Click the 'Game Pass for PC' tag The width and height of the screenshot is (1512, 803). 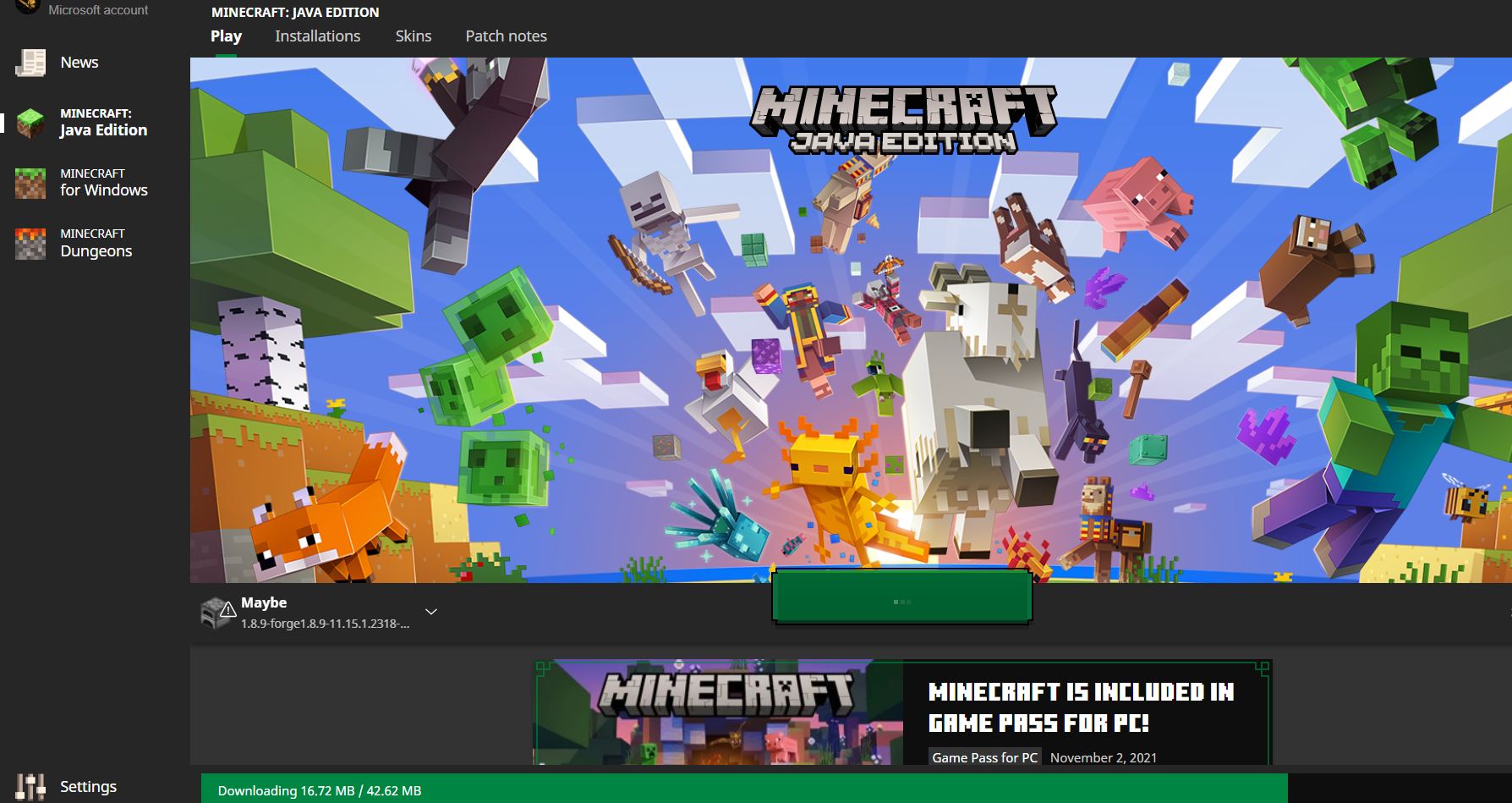[984, 757]
